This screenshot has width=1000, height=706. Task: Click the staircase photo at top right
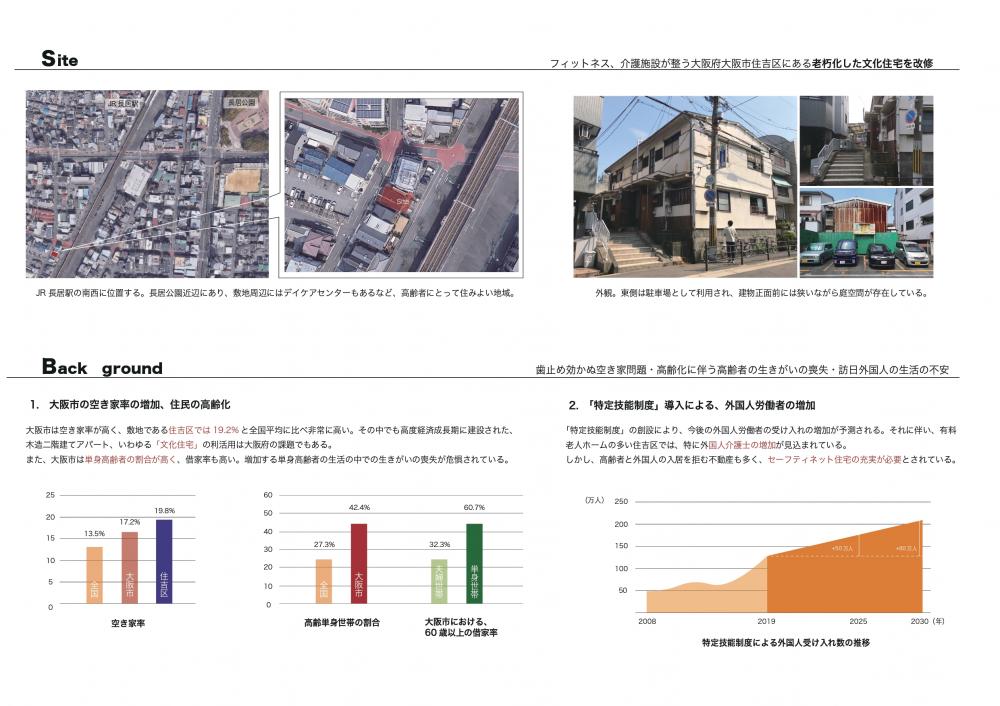[866, 140]
